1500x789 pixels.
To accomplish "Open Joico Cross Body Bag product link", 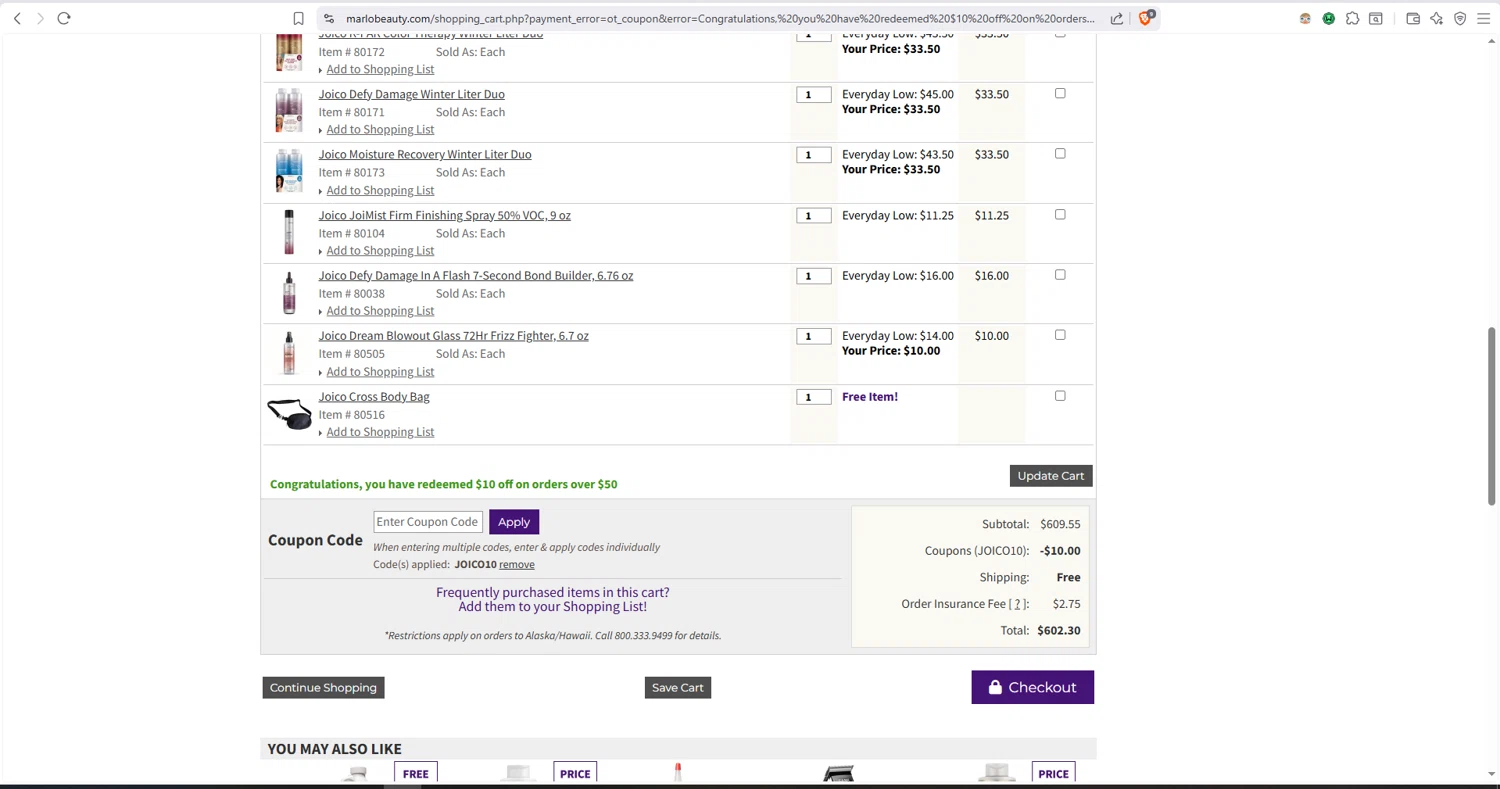I will tap(374, 397).
